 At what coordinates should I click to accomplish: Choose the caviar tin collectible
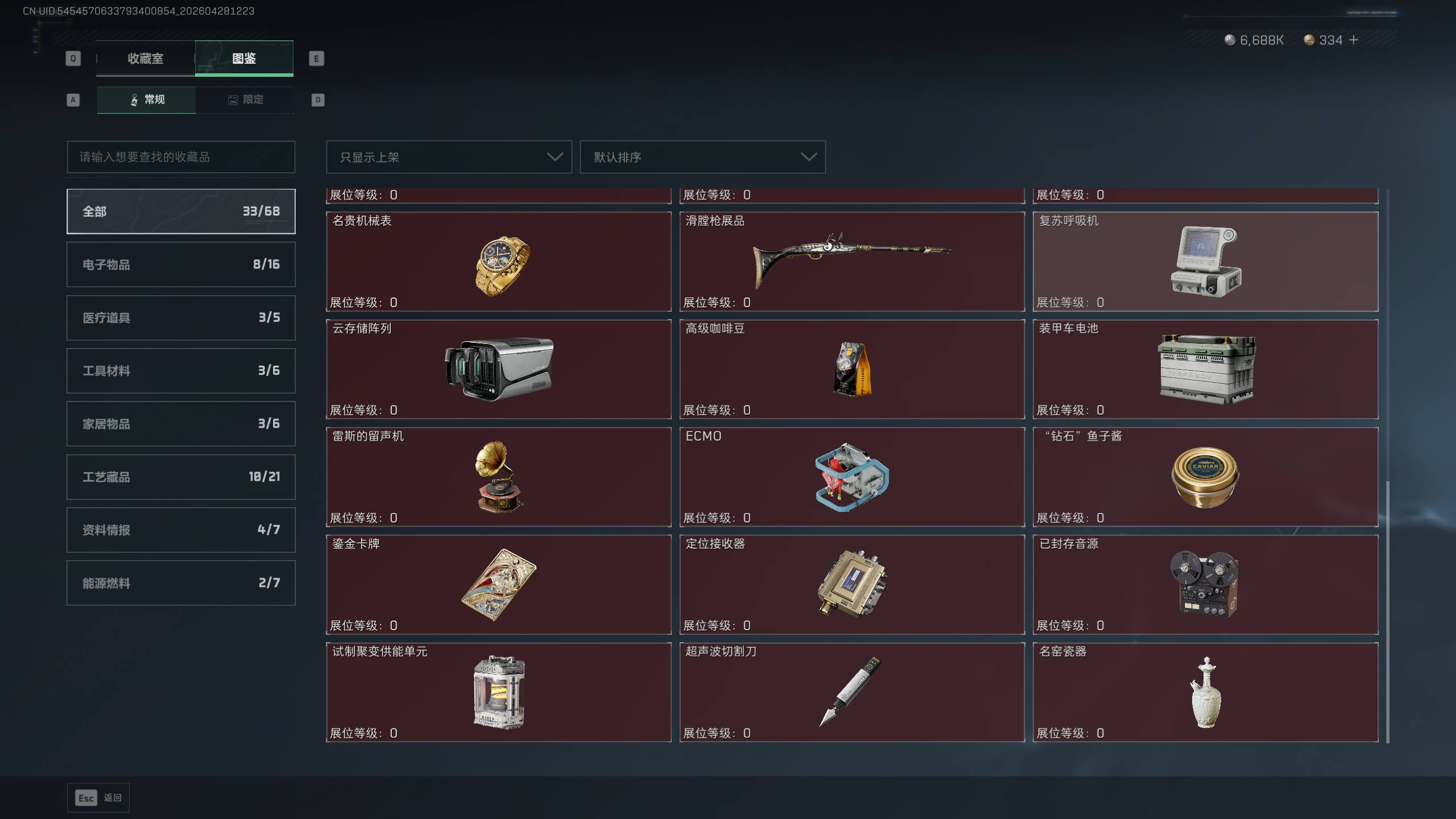coord(1206,477)
